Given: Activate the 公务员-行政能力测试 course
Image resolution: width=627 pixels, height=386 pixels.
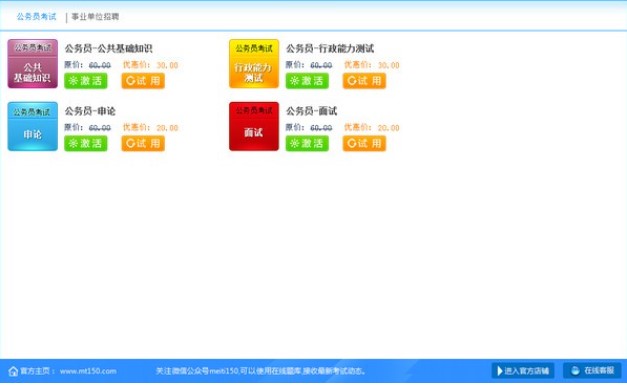Looking at the screenshot, I should [307, 81].
